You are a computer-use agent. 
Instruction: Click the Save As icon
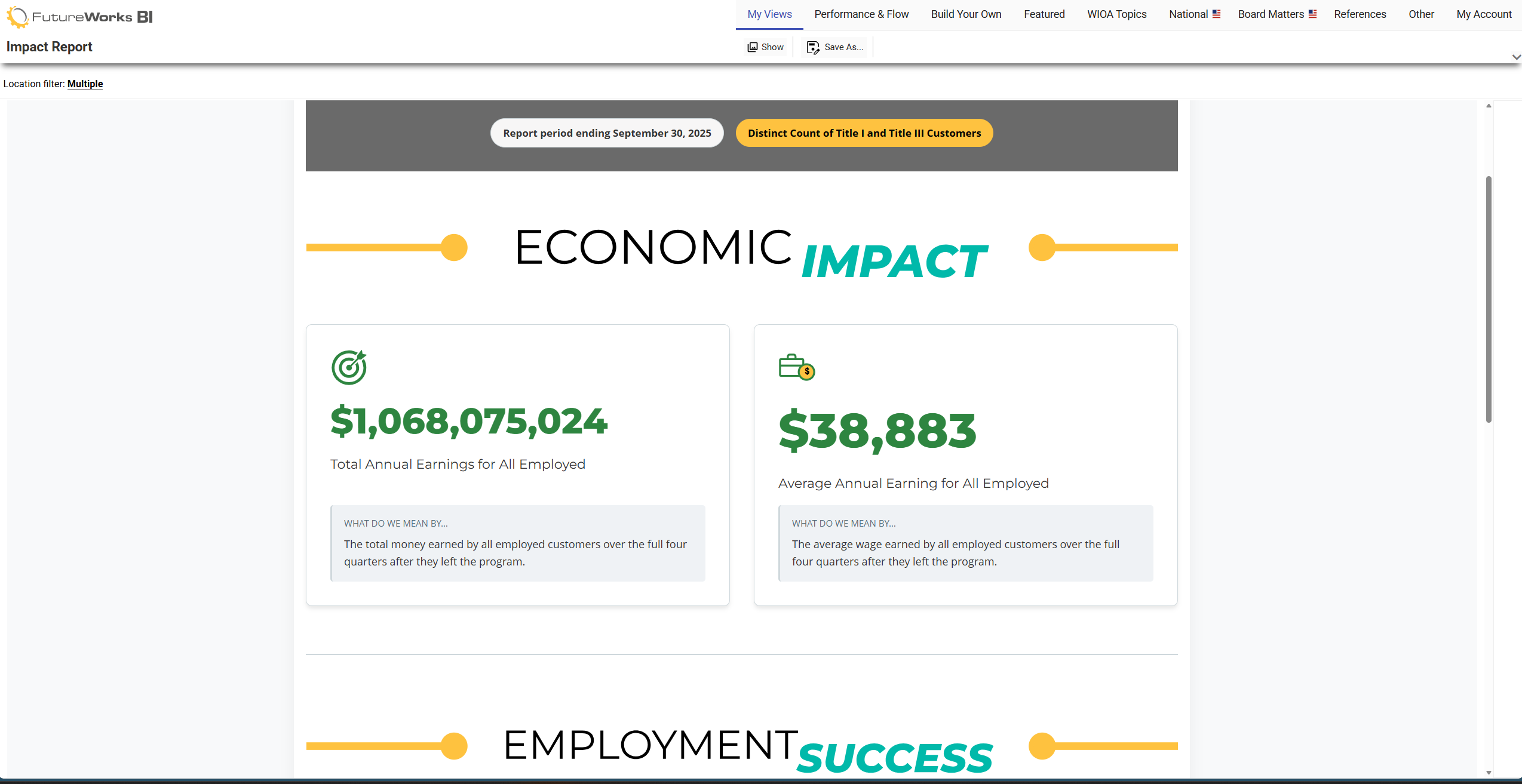813,47
